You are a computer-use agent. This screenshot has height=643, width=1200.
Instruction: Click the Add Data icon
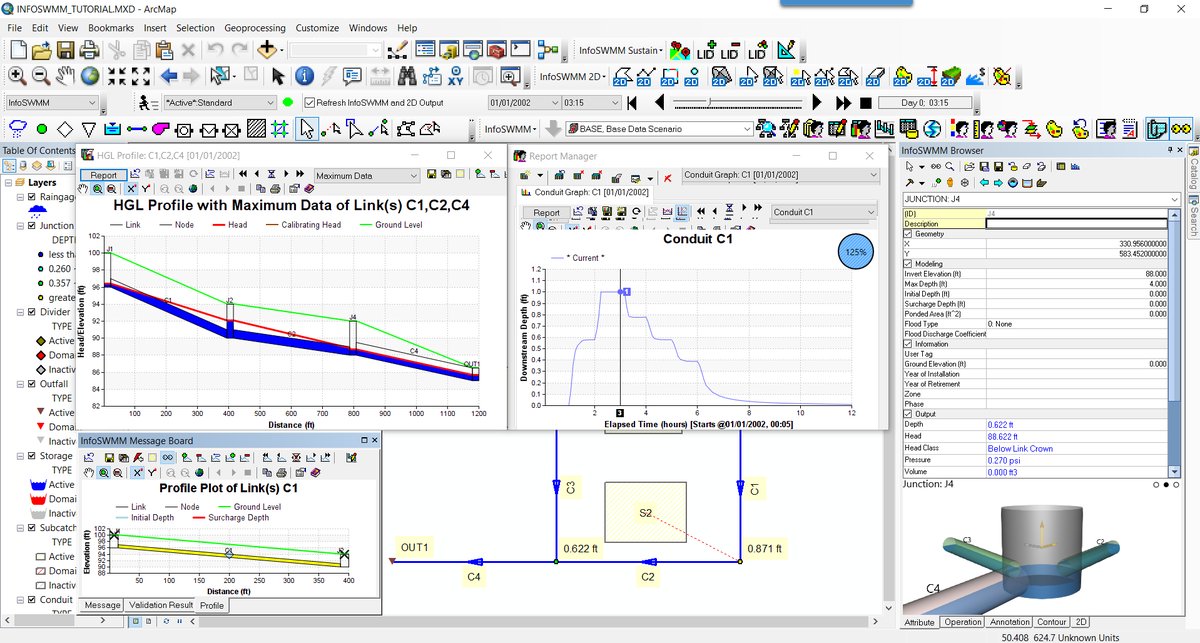click(267, 49)
